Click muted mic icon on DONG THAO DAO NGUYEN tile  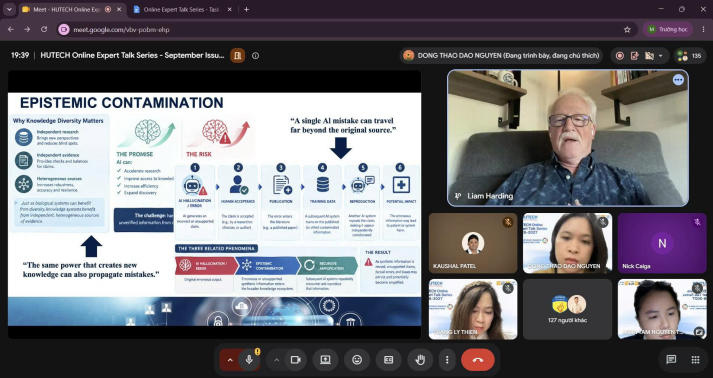click(602, 222)
